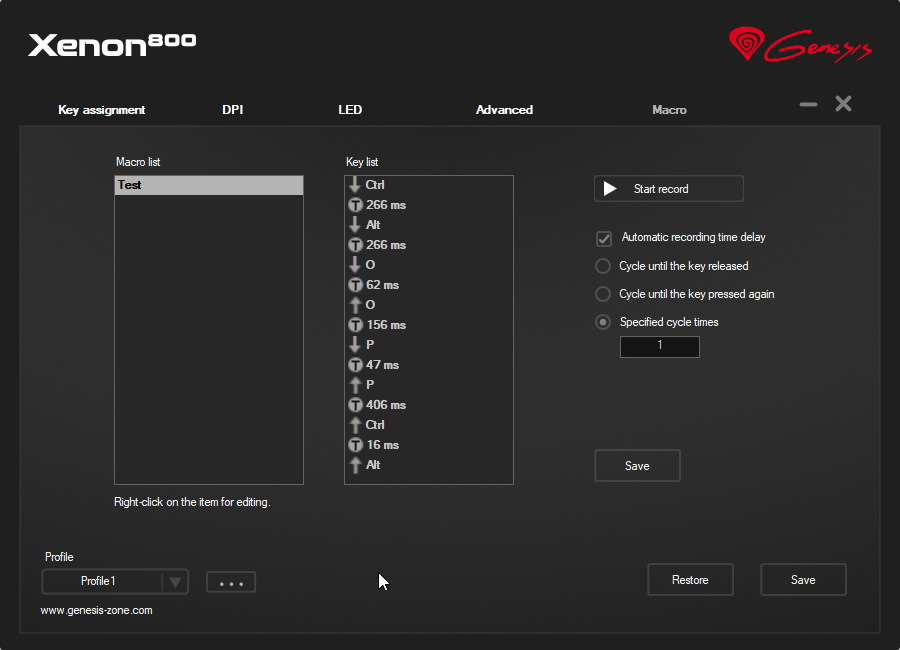Click the timer icon beside 406 ms
This screenshot has height=650, width=900.
coord(355,405)
